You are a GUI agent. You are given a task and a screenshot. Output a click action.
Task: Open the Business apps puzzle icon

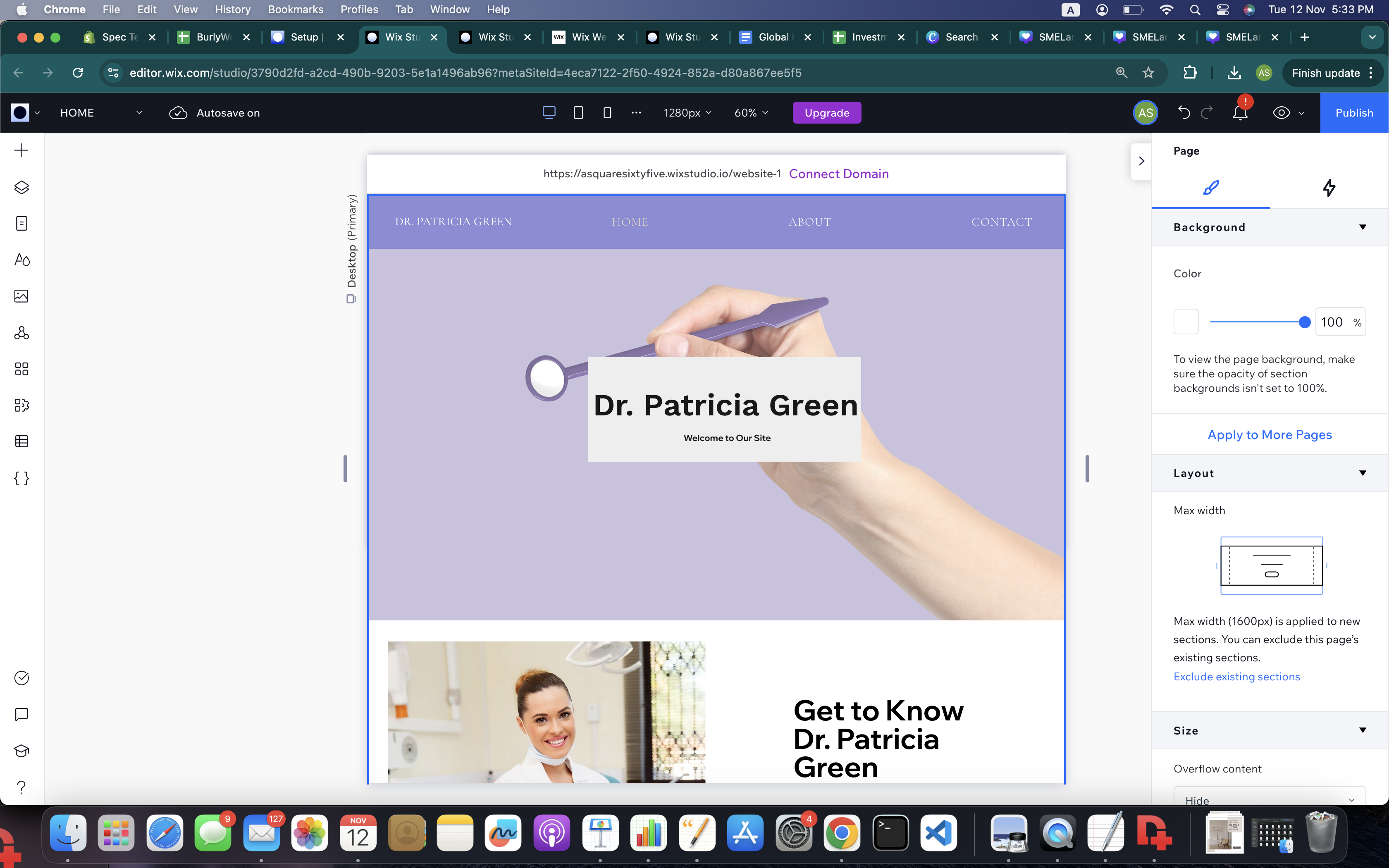tap(21, 405)
